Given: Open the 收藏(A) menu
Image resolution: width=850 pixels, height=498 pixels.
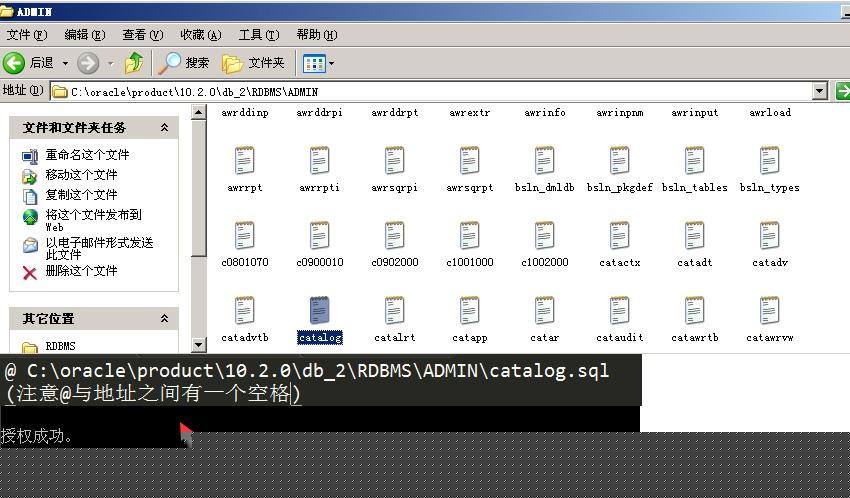Looking at the screenshot, I should pyautogui.click(x=201, y=35).
